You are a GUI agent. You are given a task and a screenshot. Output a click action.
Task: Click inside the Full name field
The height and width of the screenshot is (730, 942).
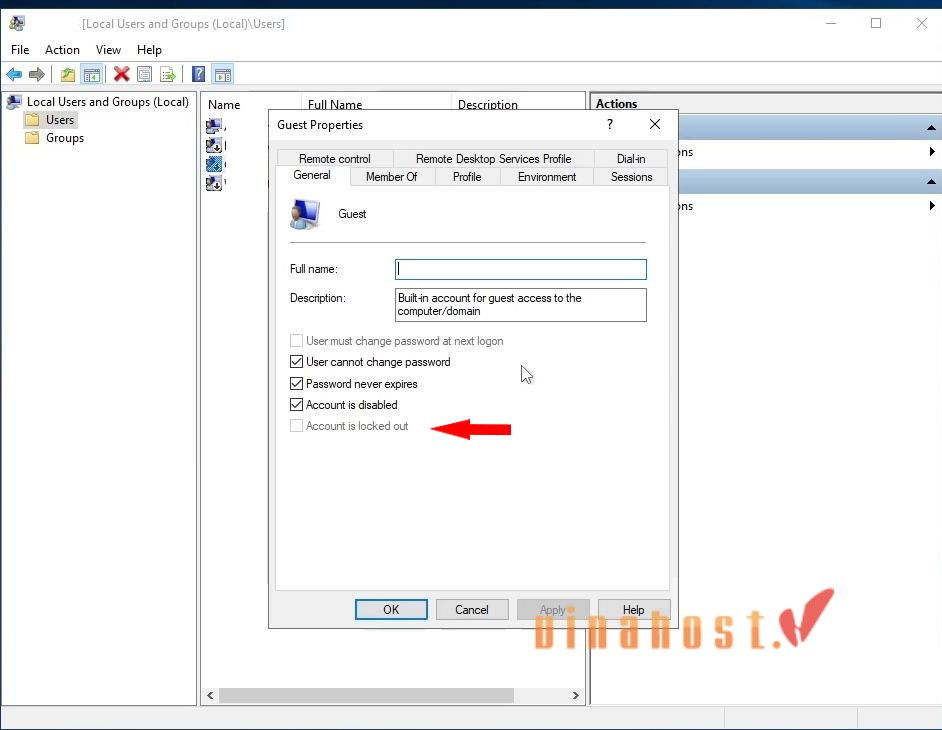point(520,269)
